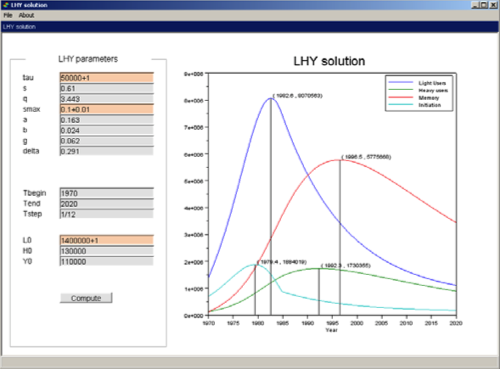Focus the Tend year field
Viewport: 500px width, 369px height.
tap(107, 204)
